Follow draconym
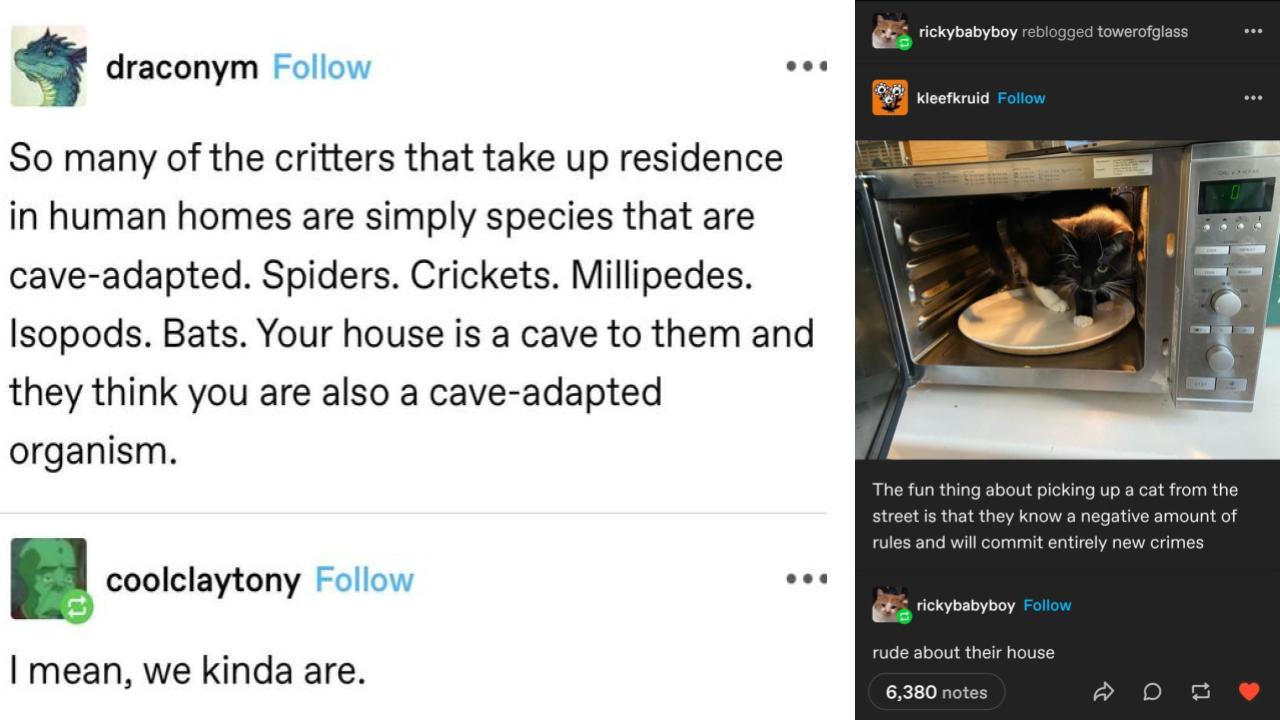Image resolution: width=1280 pixels, height=720 pixels. (x=321, y=67)
